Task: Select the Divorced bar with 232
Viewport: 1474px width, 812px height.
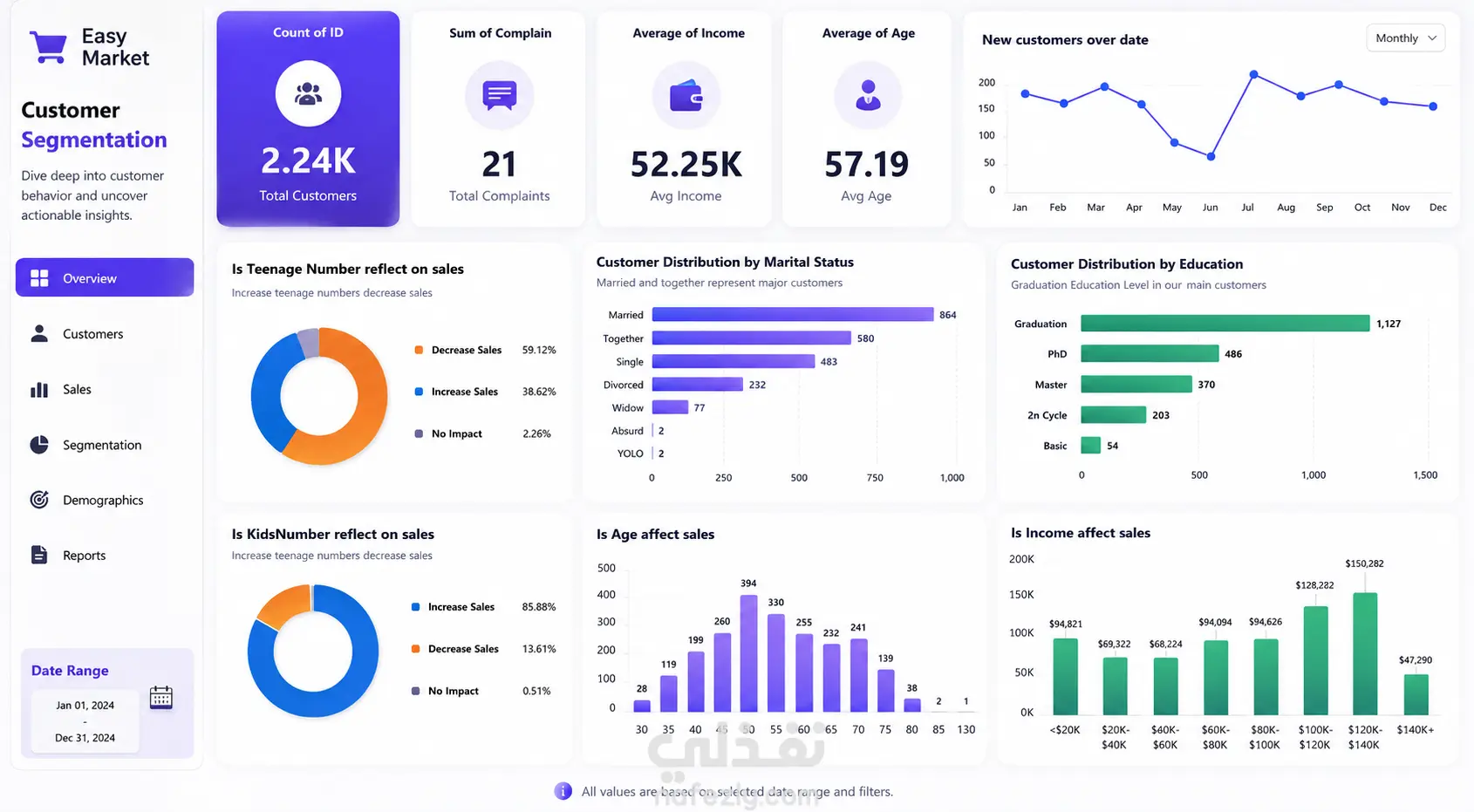Action: [698, 384]
